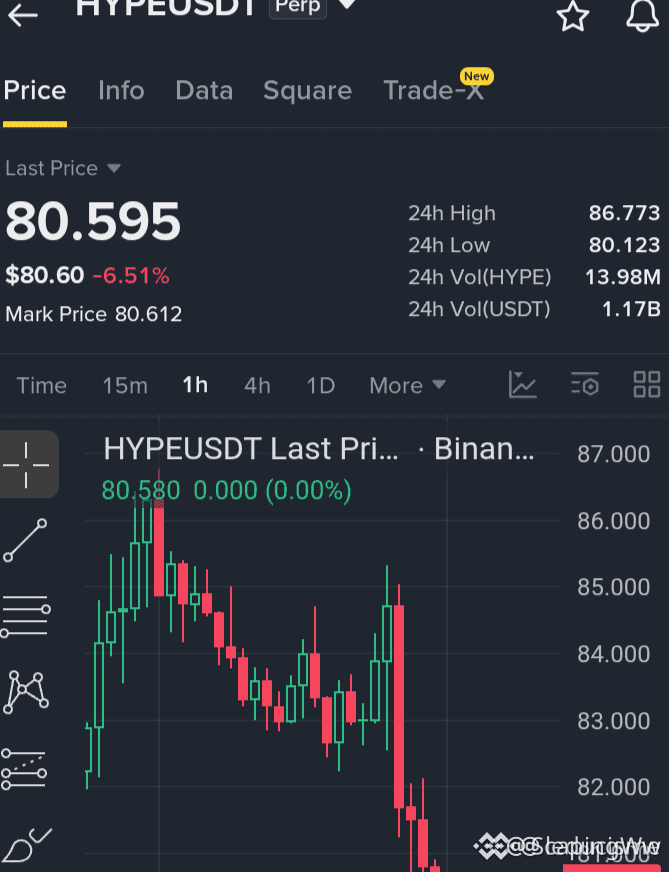The image size is (669, 872).
Task: Click the HYPEUSDT Last Price chart title
Action: coord(251,448)
